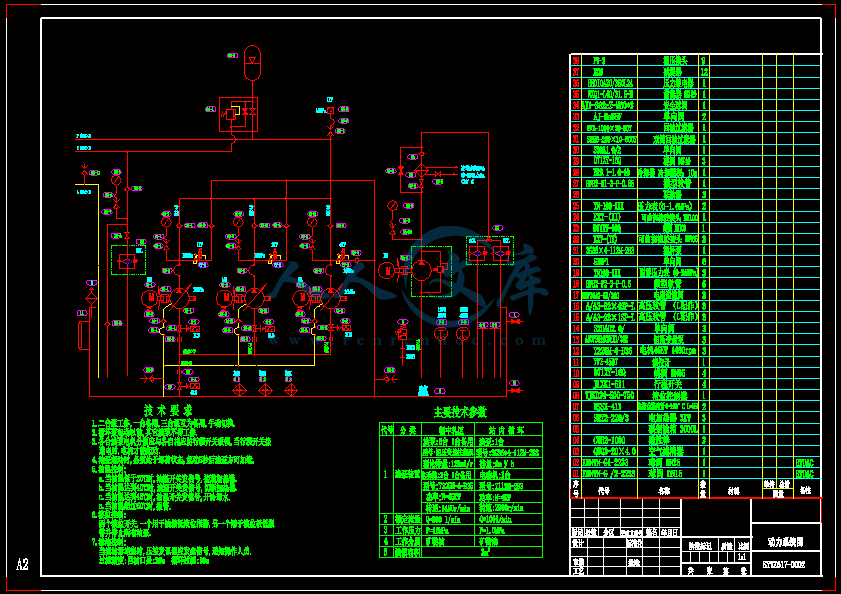The width and height of the screenshot is (841, 594).
Task: Select the red relief valve block below accumulator
Action: coord(238,114)
